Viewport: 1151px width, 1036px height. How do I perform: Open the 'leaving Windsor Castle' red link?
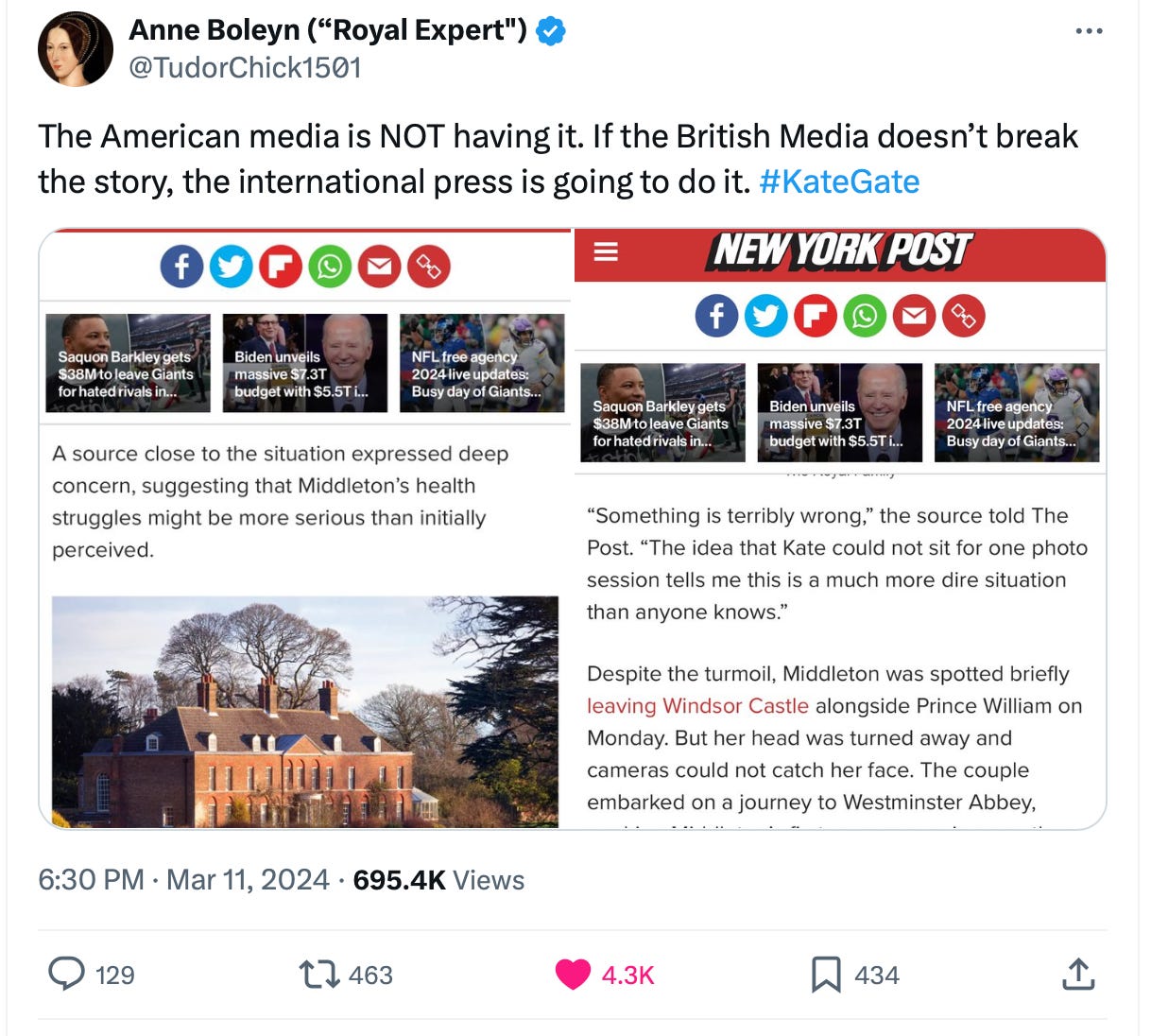click(x=697, y=706)
